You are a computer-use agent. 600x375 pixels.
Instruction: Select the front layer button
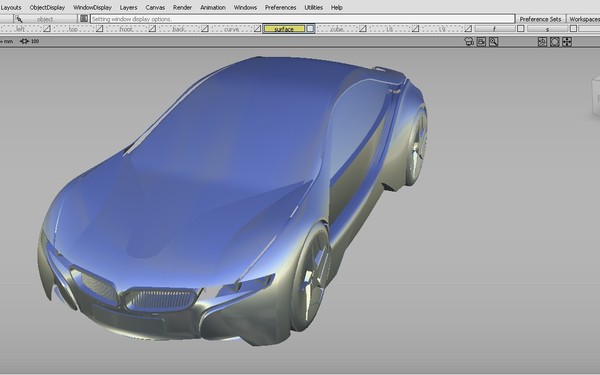tap(126, 29)
